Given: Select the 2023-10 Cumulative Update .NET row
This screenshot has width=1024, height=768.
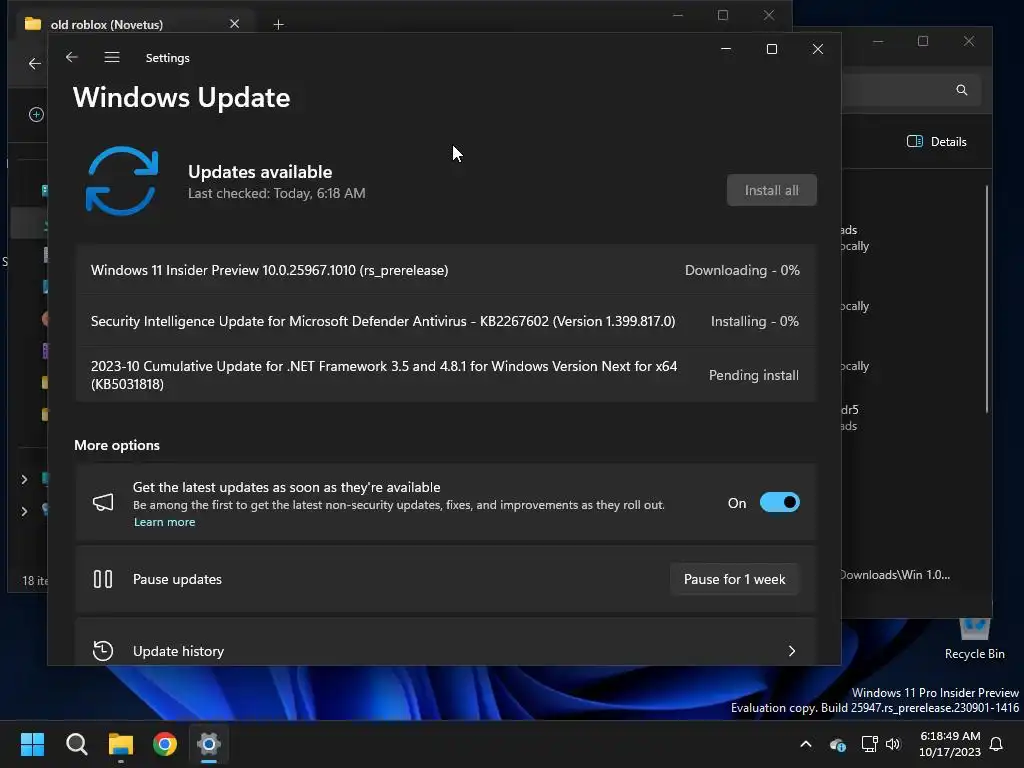Looking at the screenshot, I should (445, 375).
